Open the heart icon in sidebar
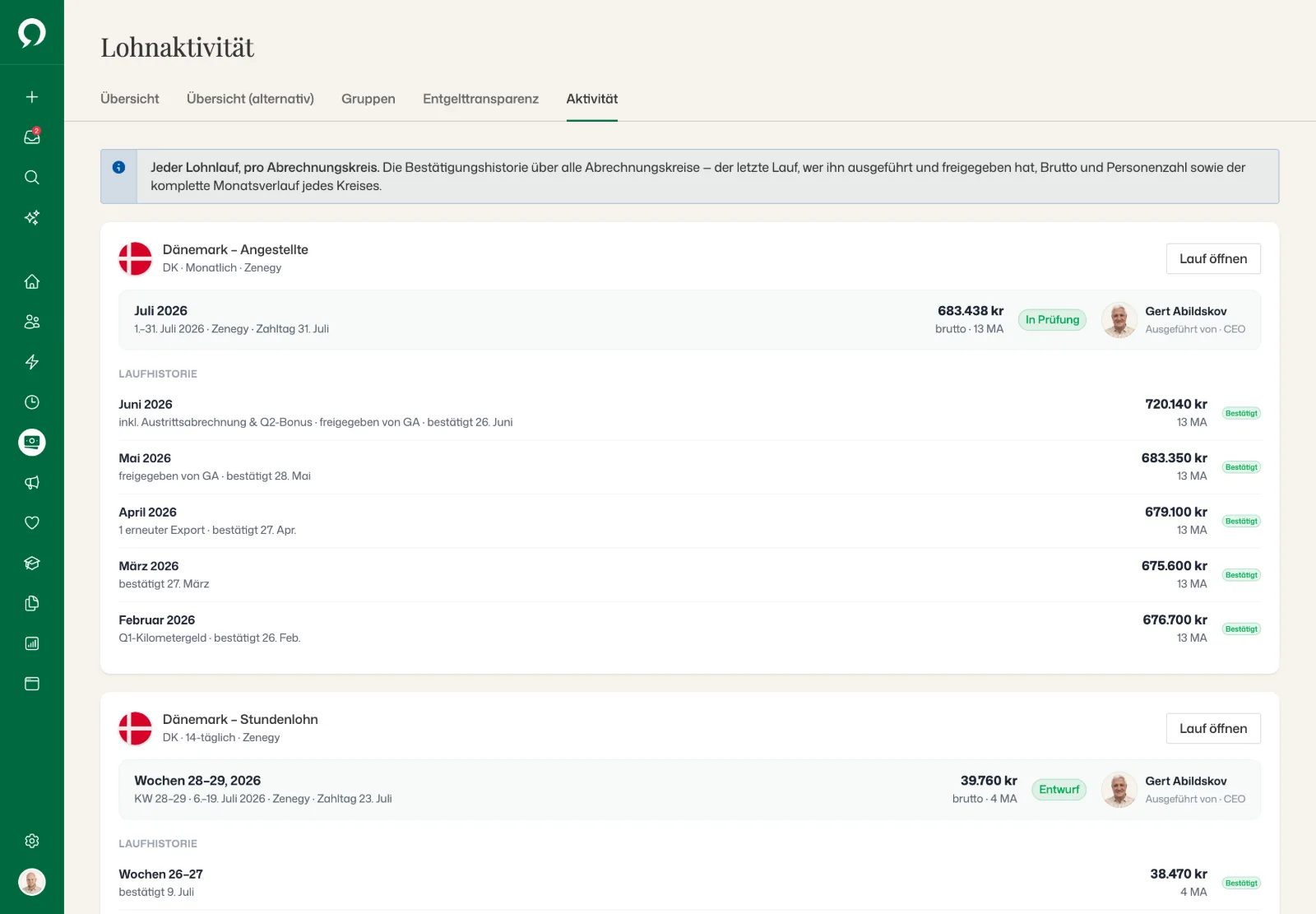1316x914 pixels. coord(32,523)
